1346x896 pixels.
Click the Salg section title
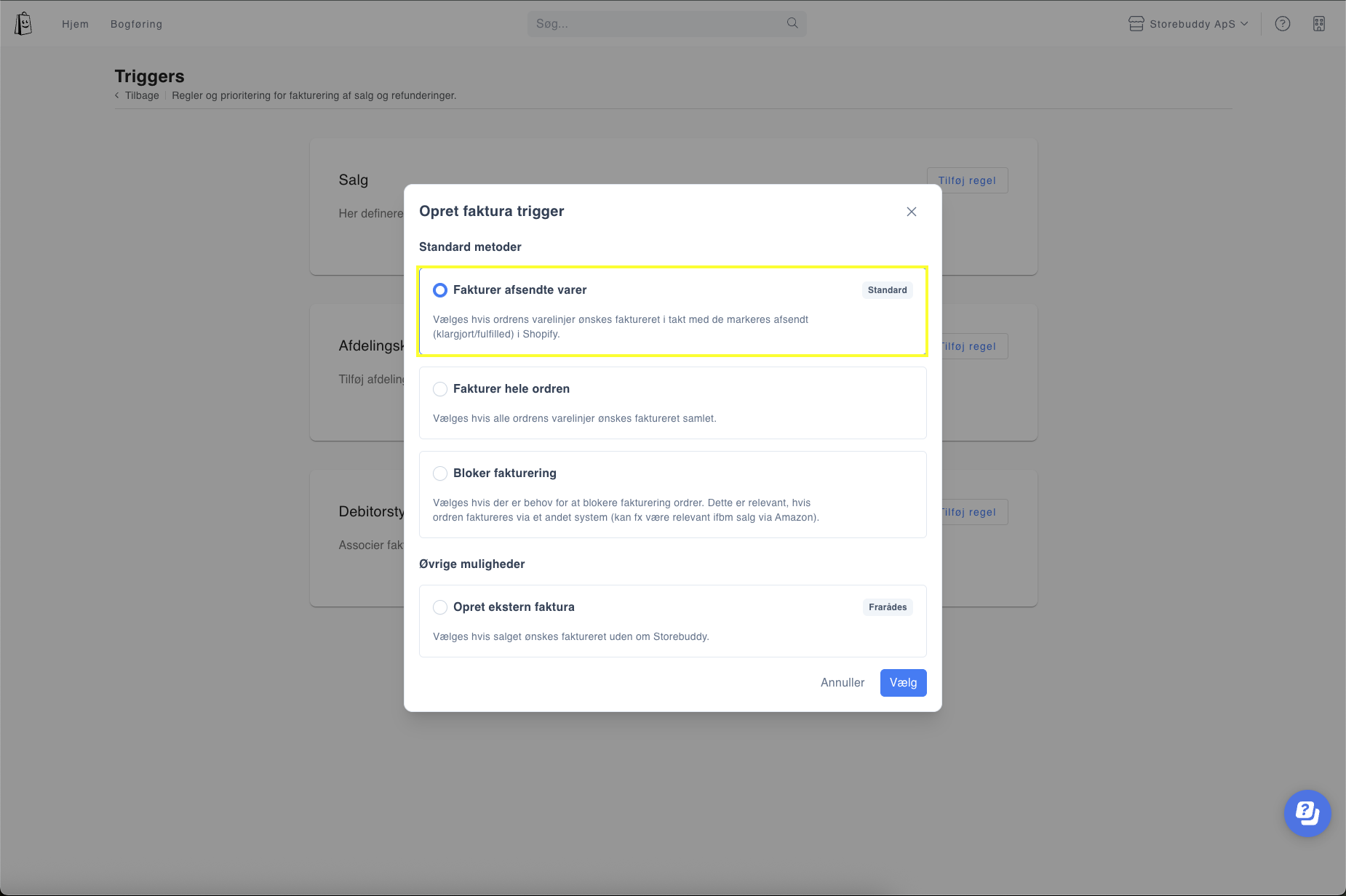coord(353,180)
